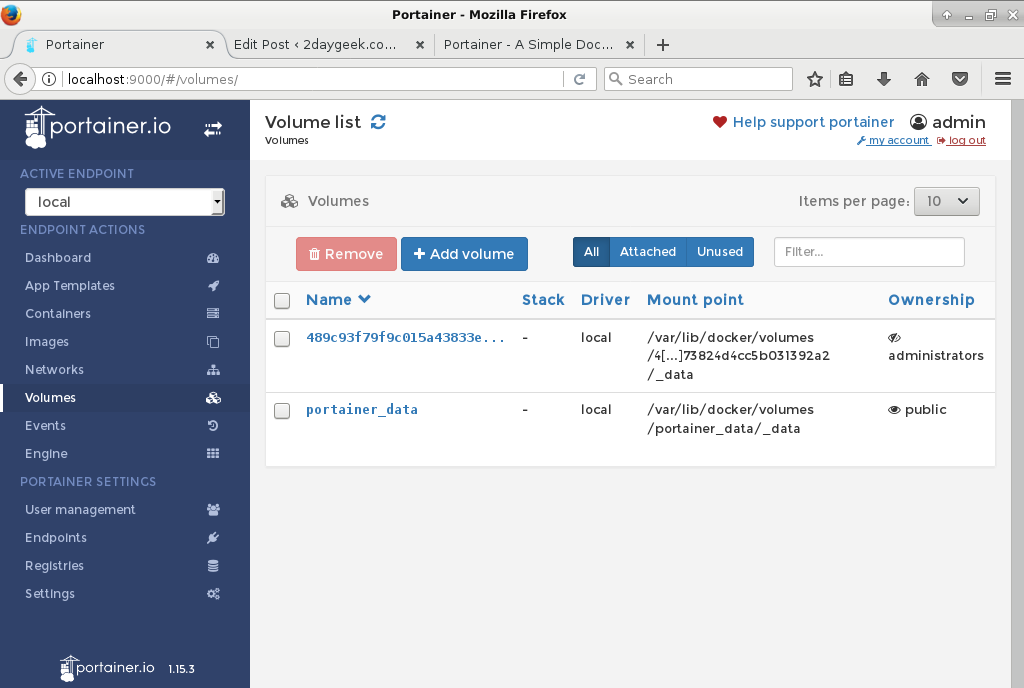Reload the page using the Firefox reload button

(x=579, y=79)
